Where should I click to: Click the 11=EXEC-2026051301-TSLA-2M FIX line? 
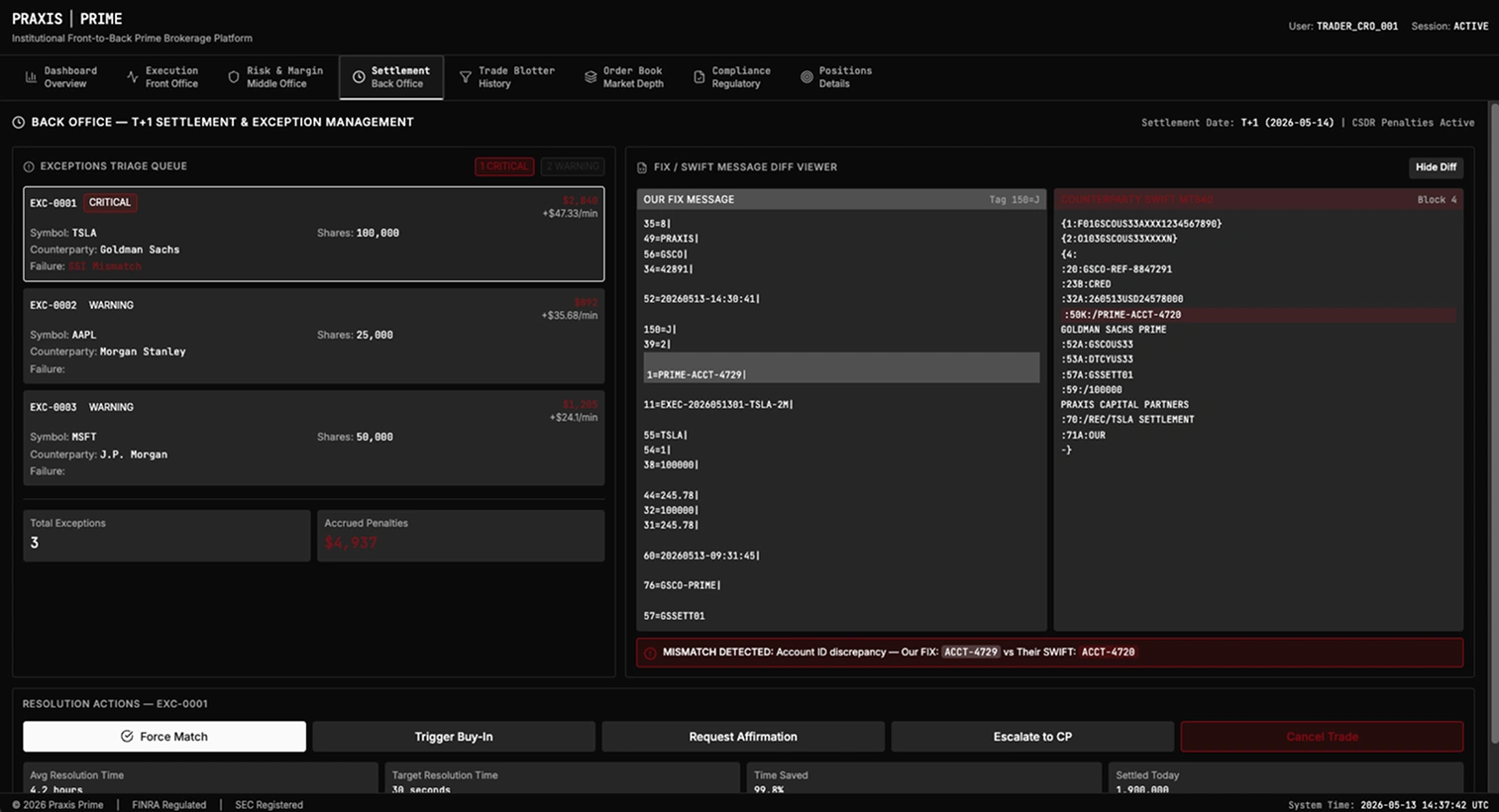pos(718,405)
